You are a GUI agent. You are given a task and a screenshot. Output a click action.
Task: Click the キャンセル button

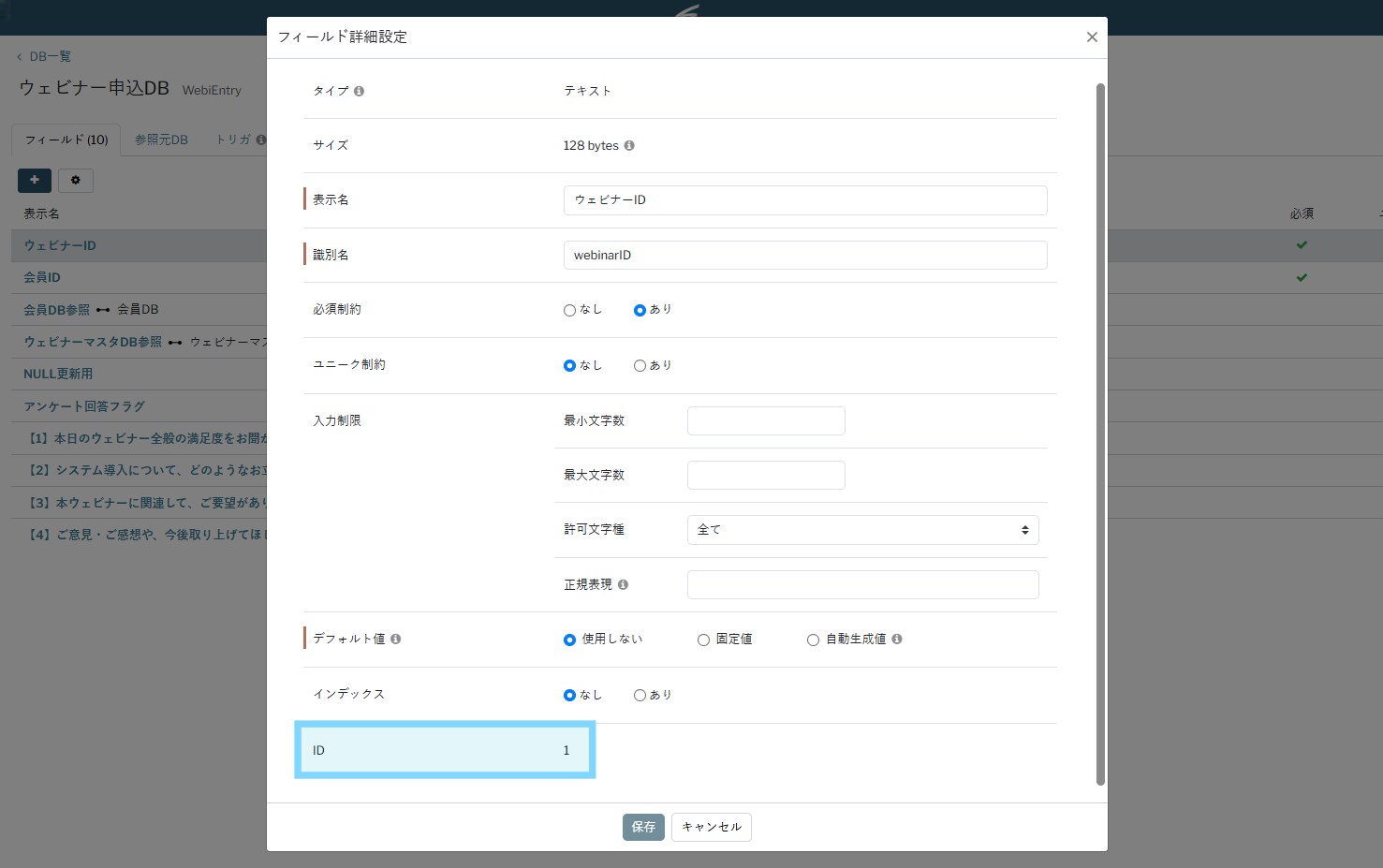tap(711, 827)
